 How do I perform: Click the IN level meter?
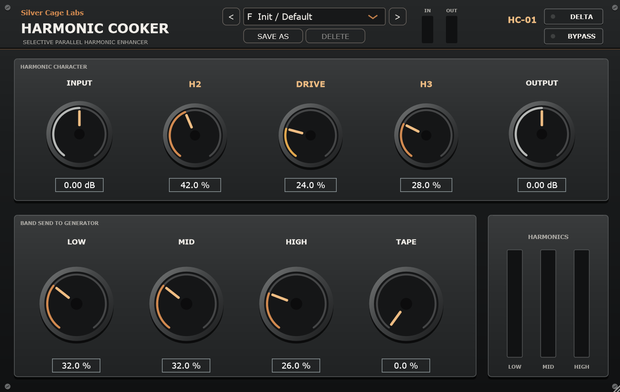click(x=427, y=29)
